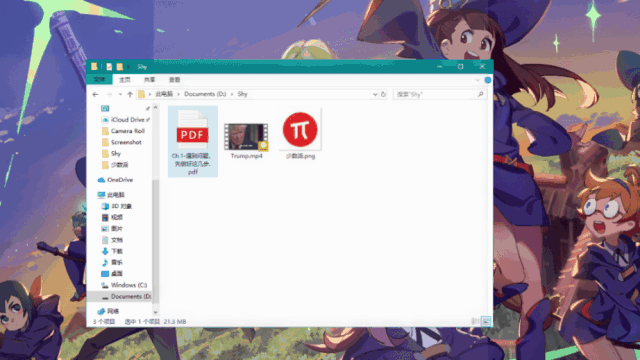Open 3D 对象 folder in sidebar
Screen dimensions: 640x360
tap(121, 206)
